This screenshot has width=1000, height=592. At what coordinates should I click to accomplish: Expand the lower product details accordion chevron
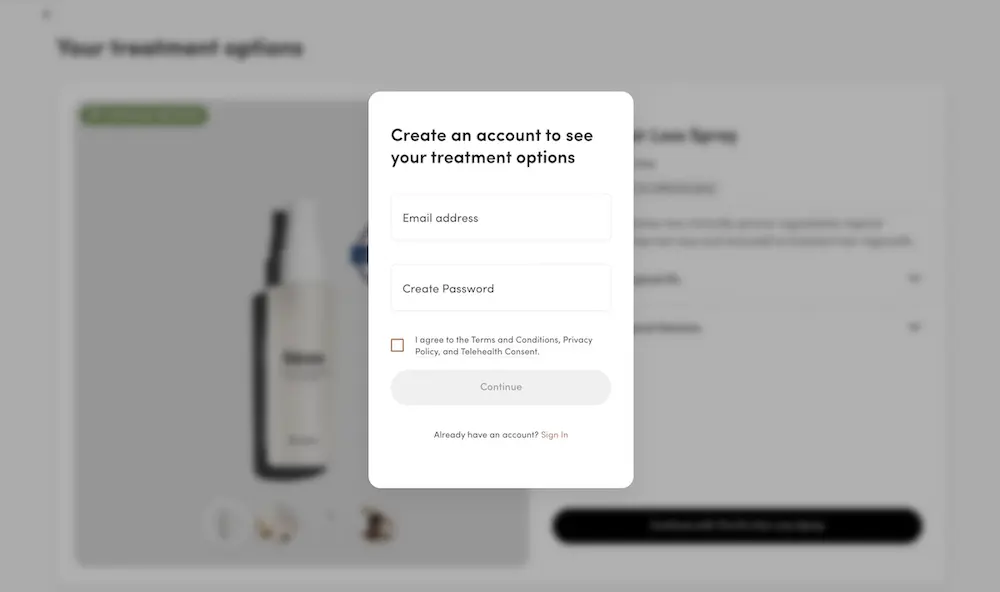click(914, 327)
